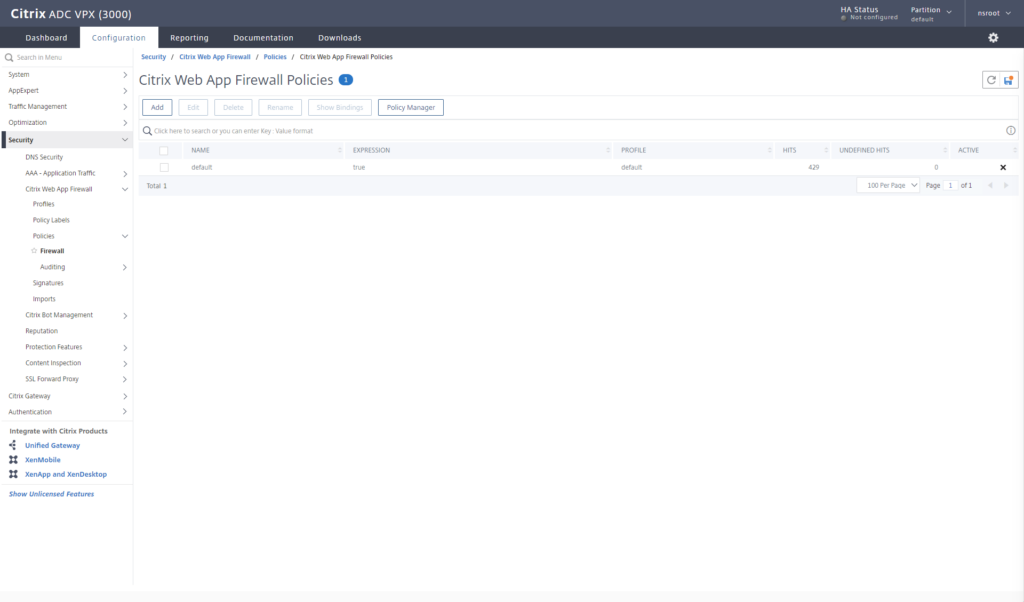Click the save/export icon near refresh
Image resolution: width=1024 pixels, height=602 pixels.
click(1010, 79)
